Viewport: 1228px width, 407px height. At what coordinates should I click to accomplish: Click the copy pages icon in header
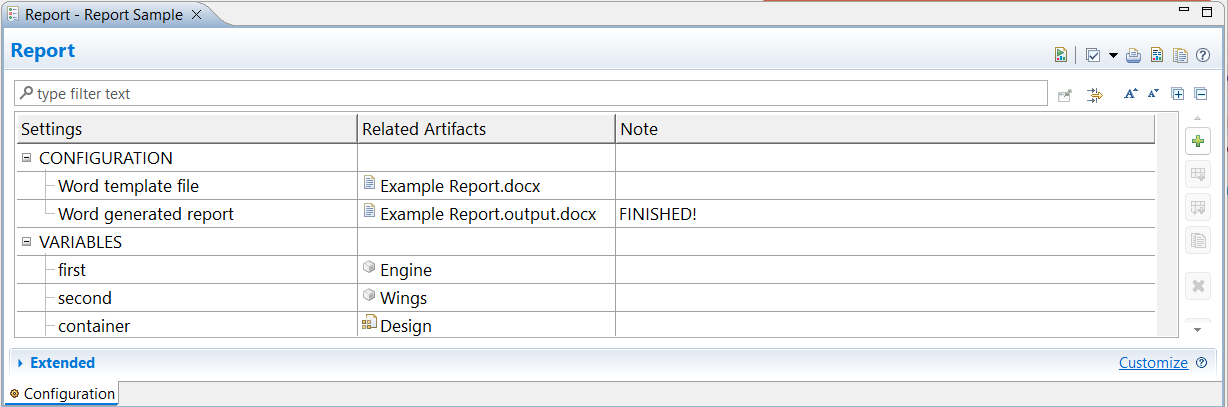click(1180, 55)
